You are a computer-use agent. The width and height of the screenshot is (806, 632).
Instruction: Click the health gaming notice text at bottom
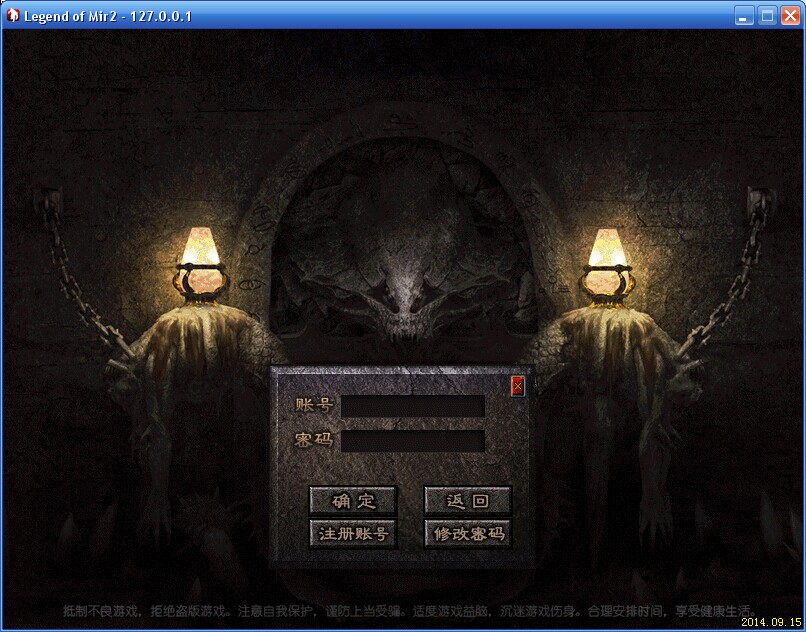pyautogui.click(x=410, y=609)
